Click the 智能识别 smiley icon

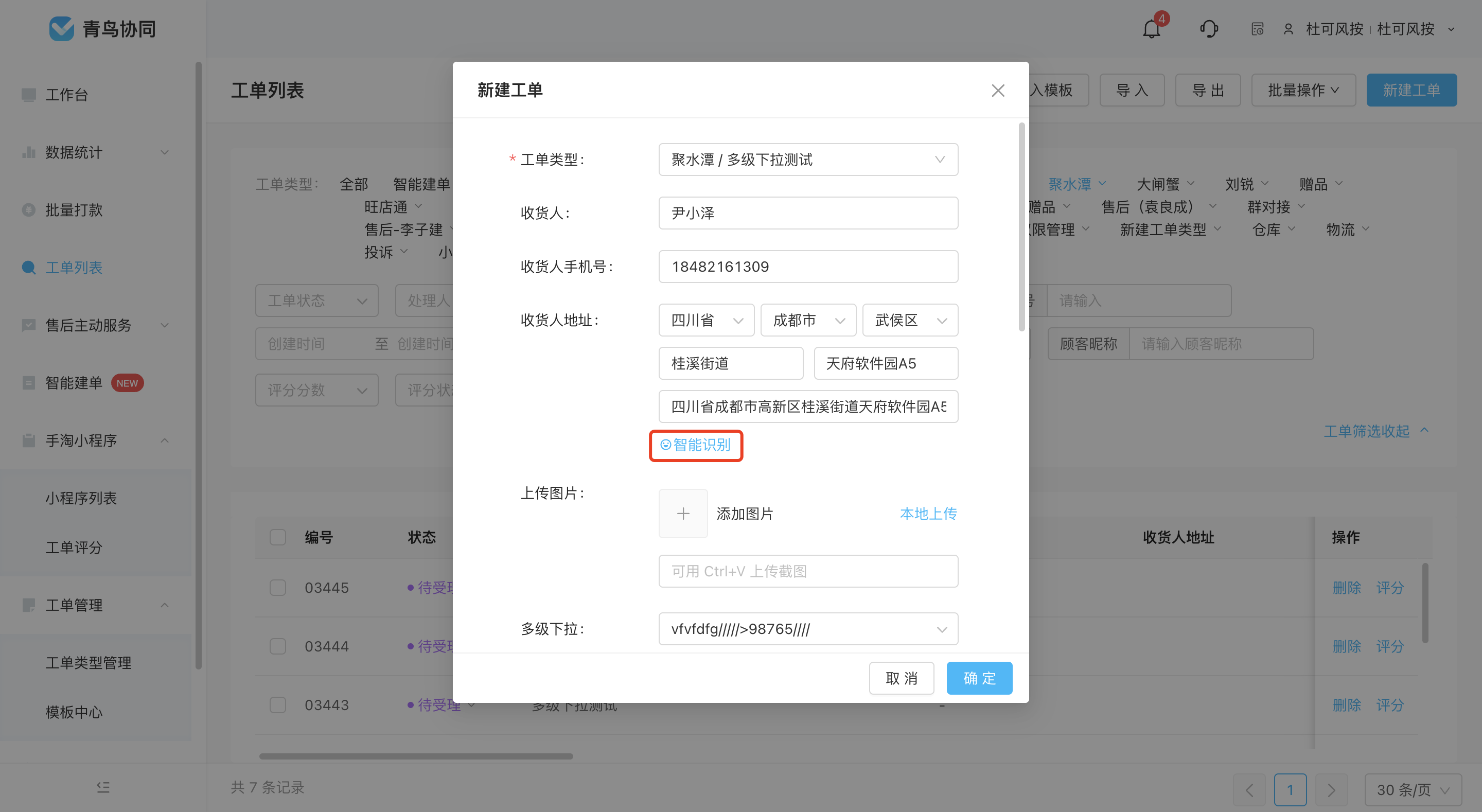(665, 445)
